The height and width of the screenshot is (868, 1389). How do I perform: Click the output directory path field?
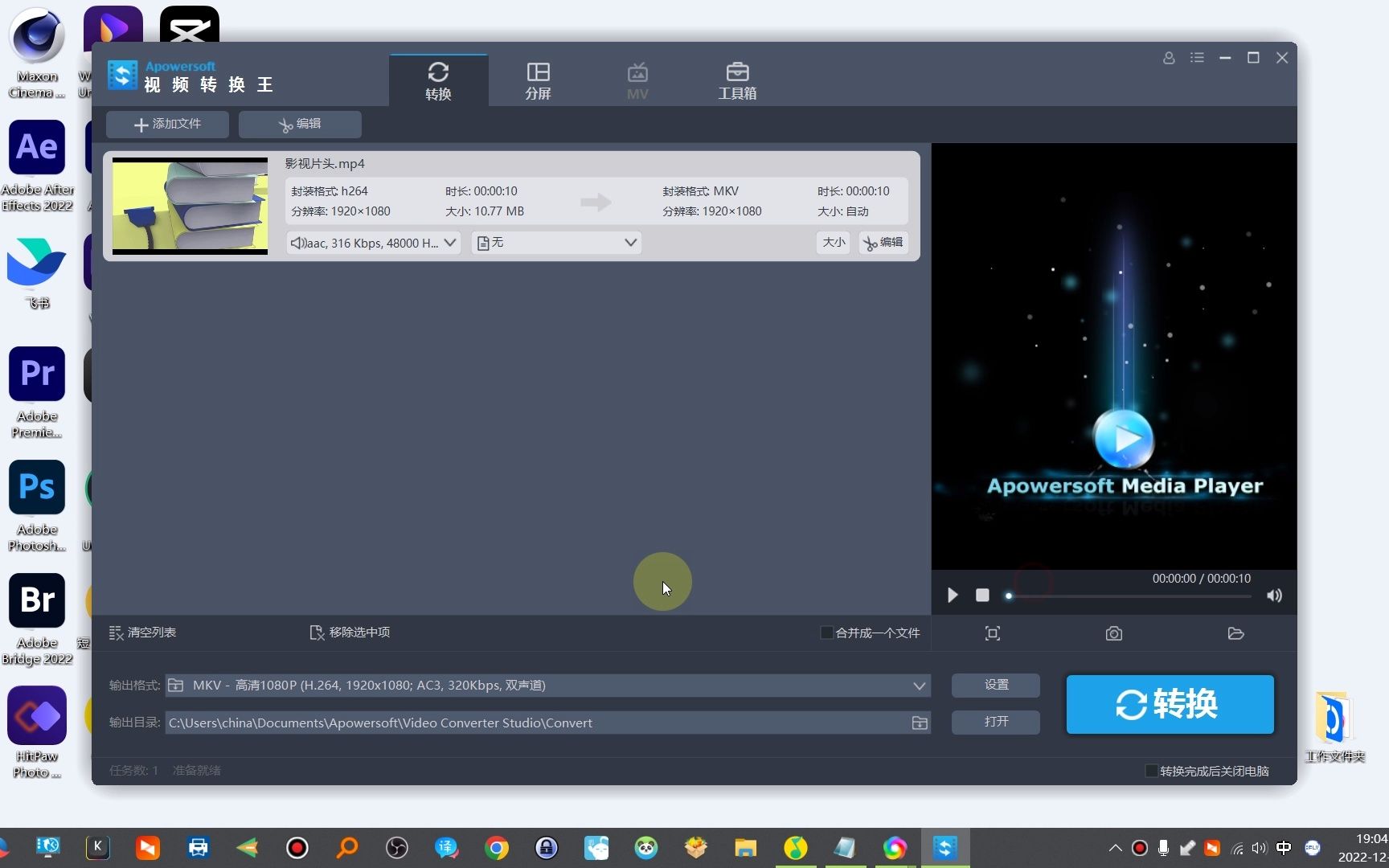(537, 723)
